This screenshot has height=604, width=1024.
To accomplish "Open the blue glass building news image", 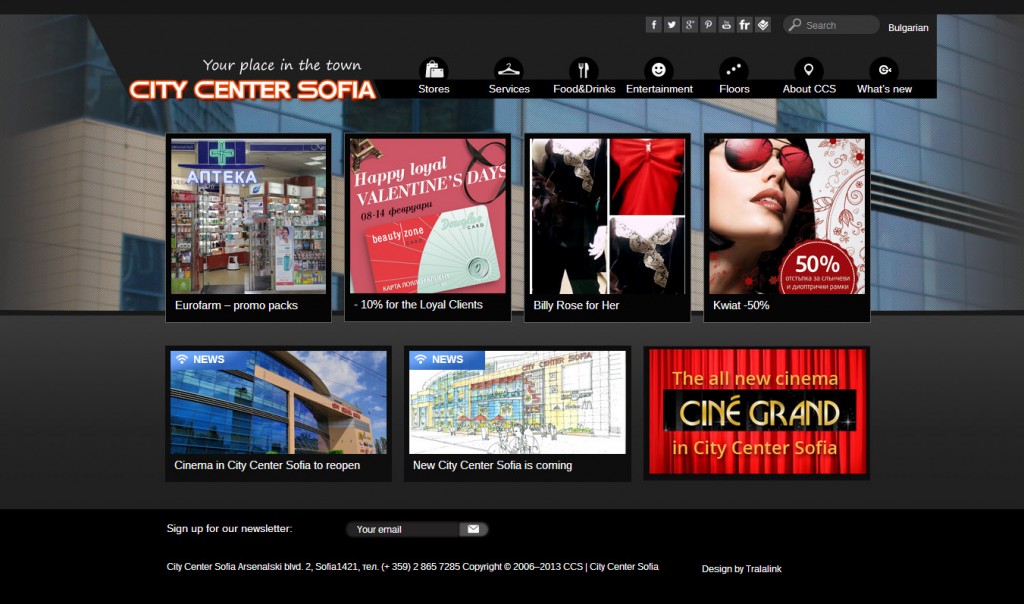I will tap(278, 402).
